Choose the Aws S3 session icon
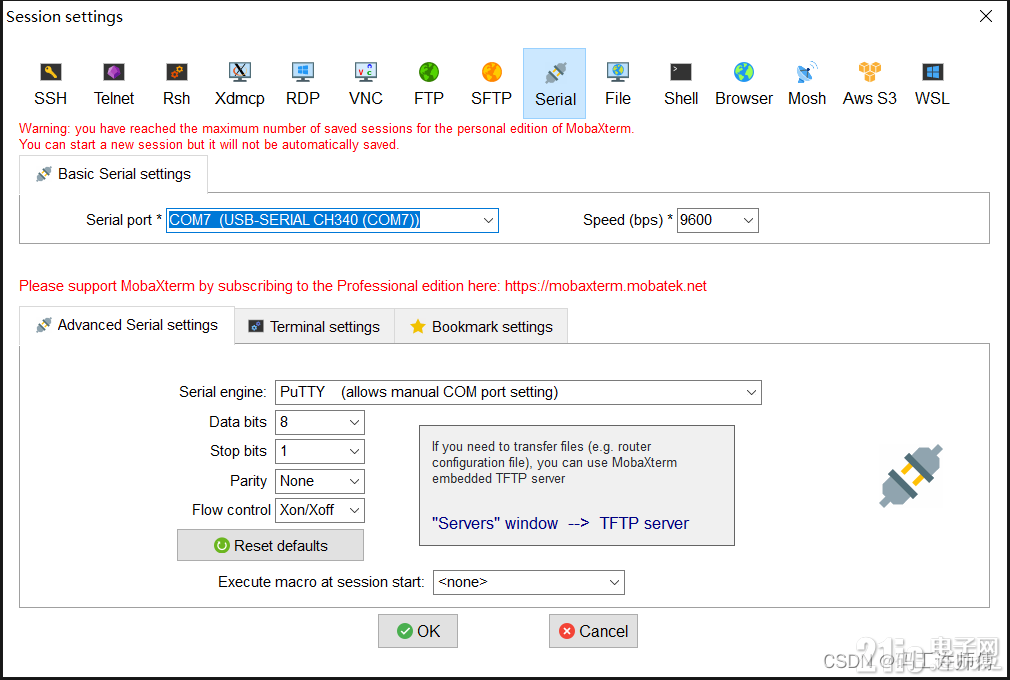Viewport: 1010px width, 680px height. (x=870, y=84)
